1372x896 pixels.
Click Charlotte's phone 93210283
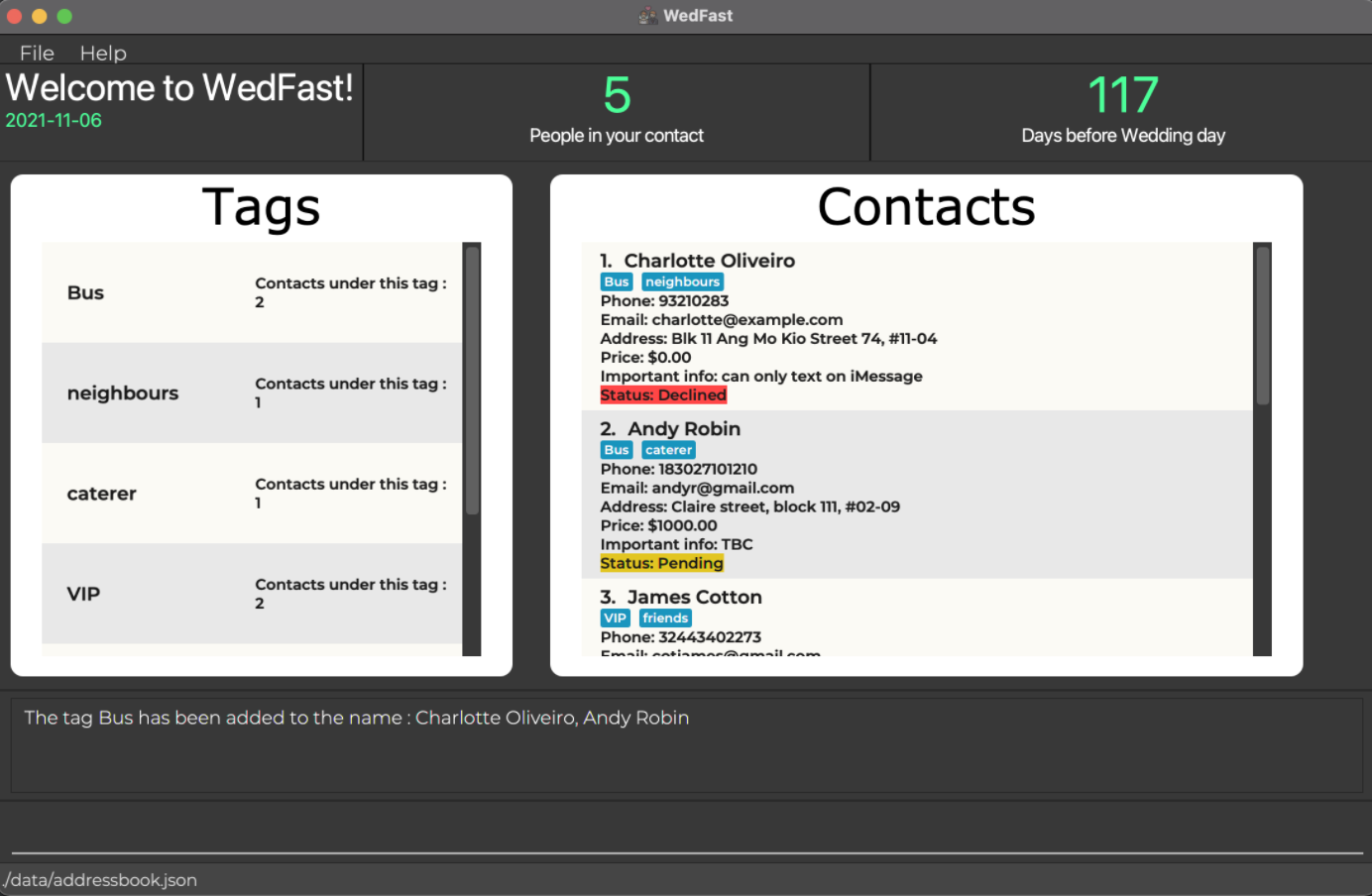(694, 300)
